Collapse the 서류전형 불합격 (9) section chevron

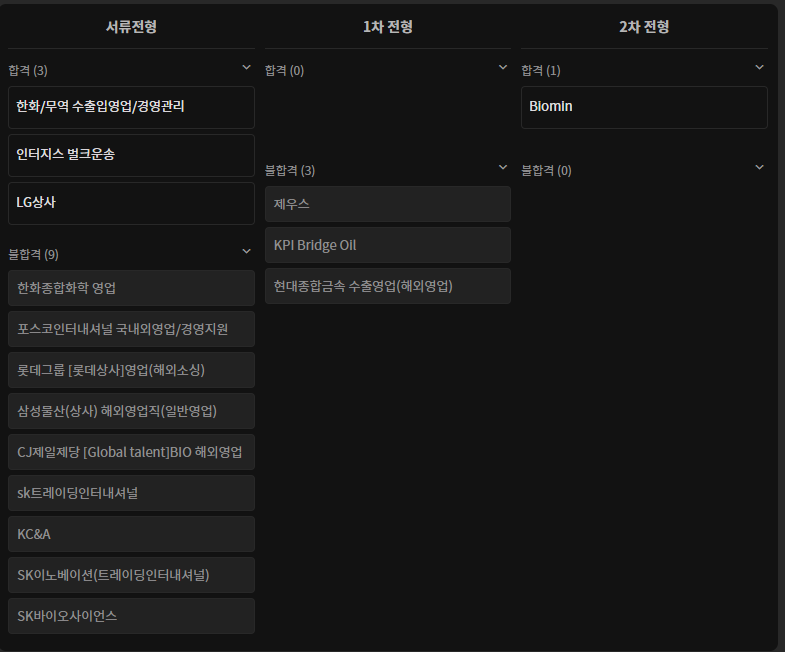pyautogui.click(x=246, y=251)
